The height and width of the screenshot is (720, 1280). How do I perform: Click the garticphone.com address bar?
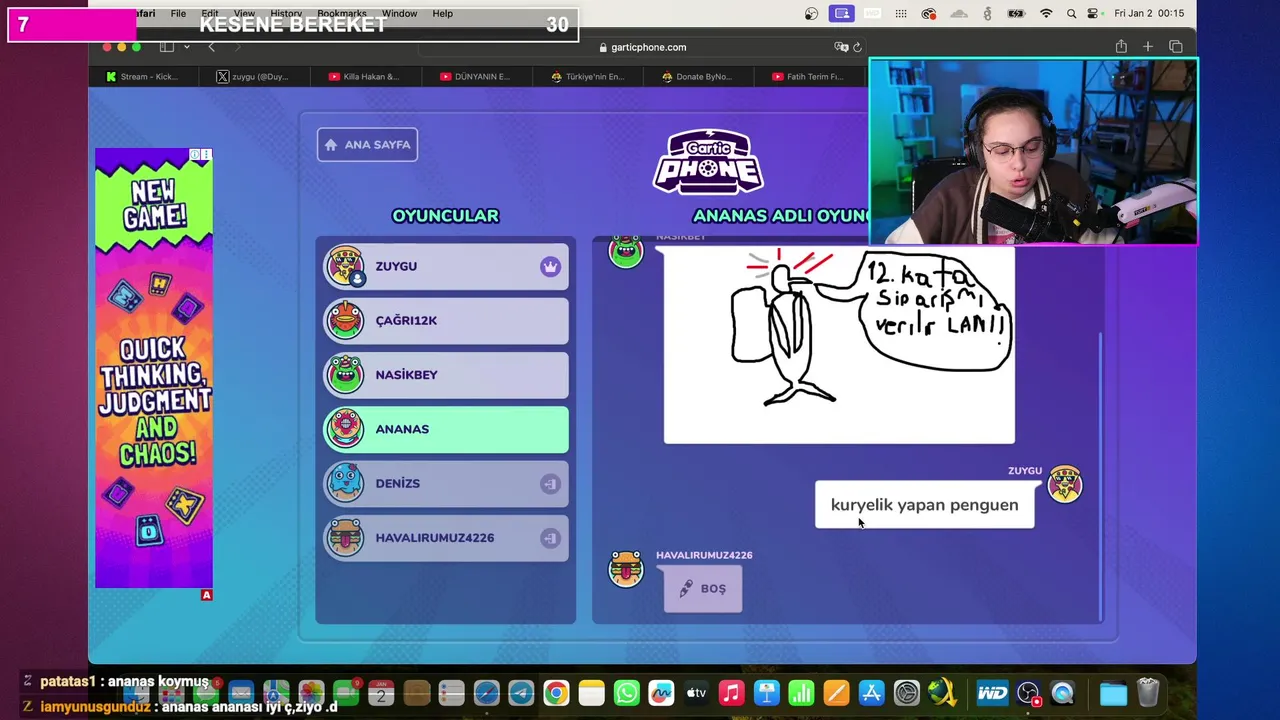tap(642, 47)
